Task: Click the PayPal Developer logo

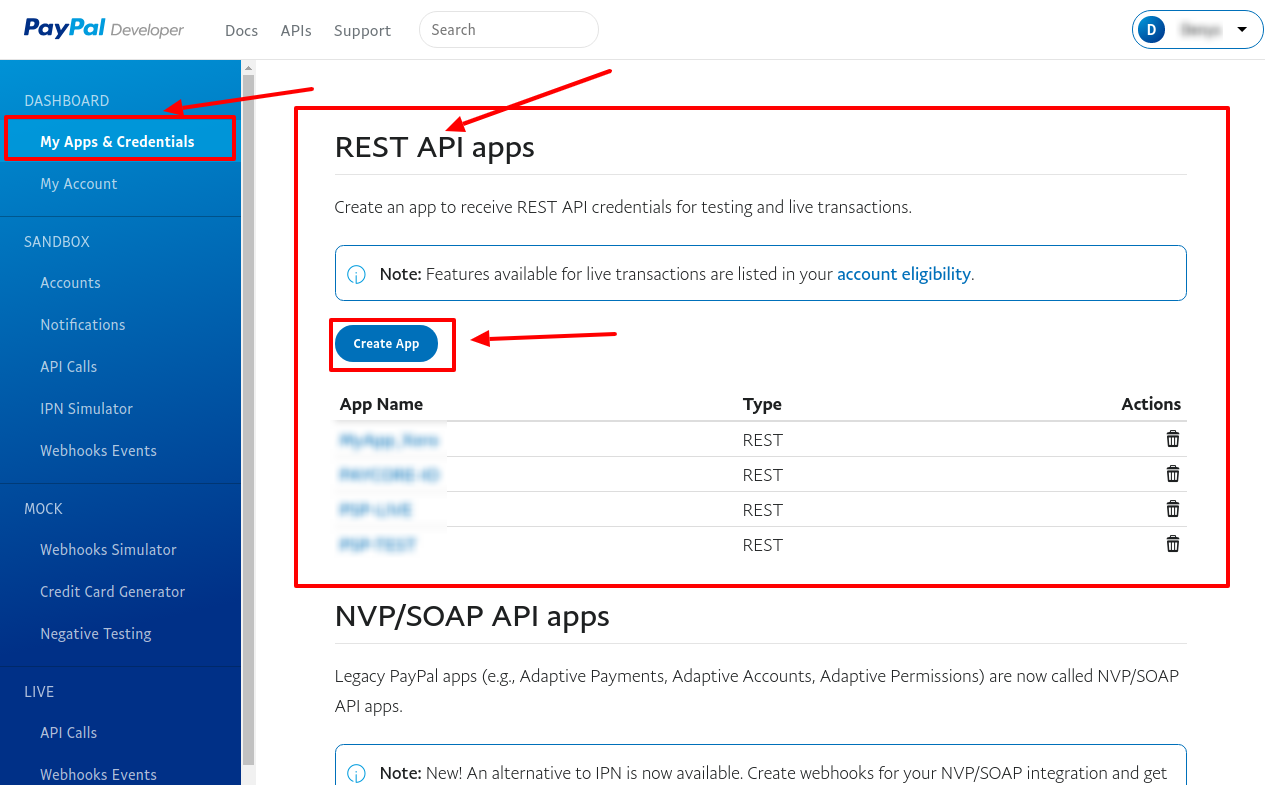Action: click(x=104, y=29)
